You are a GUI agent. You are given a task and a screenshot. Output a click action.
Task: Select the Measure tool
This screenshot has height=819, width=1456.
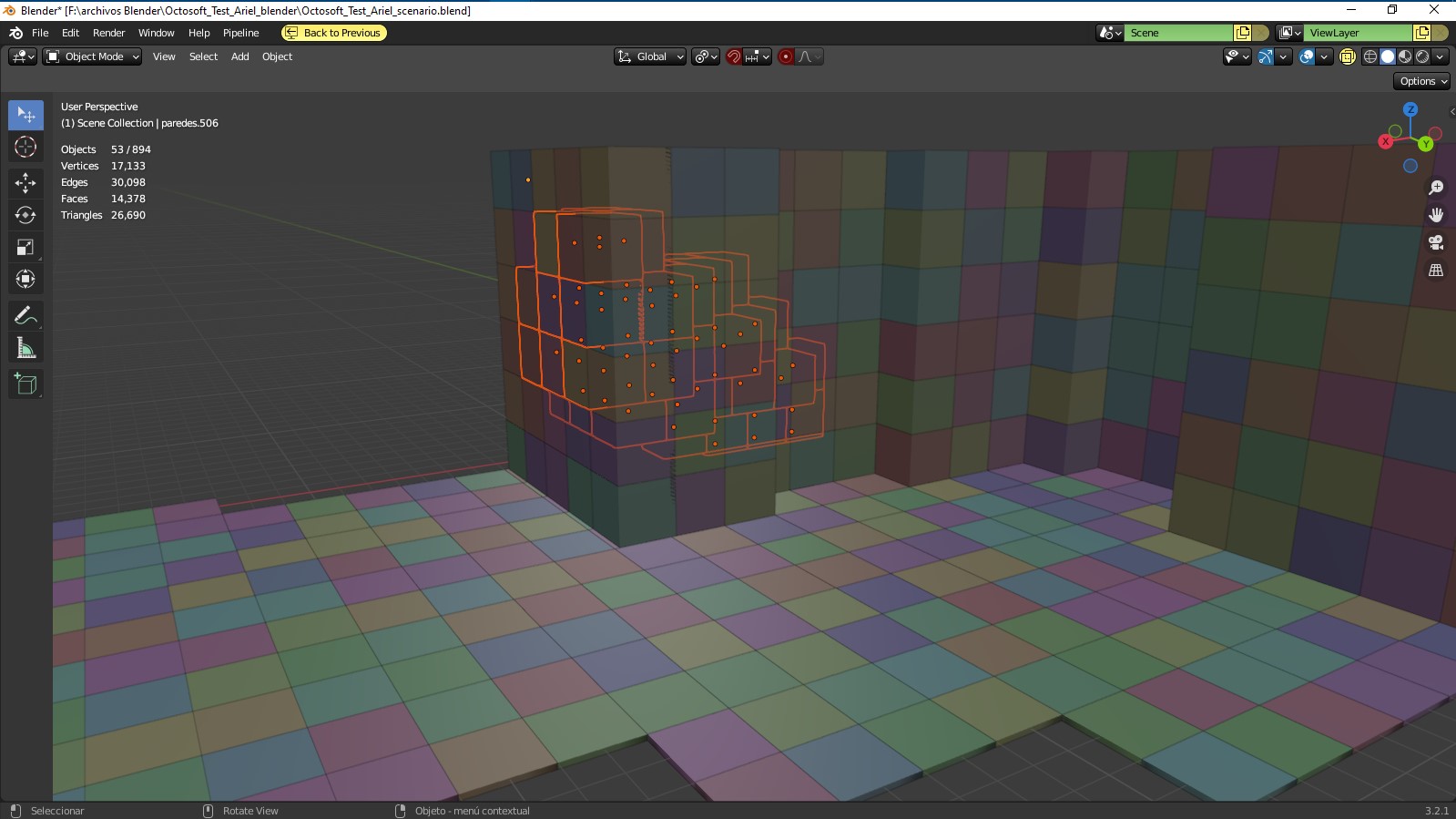pos(25,348)
